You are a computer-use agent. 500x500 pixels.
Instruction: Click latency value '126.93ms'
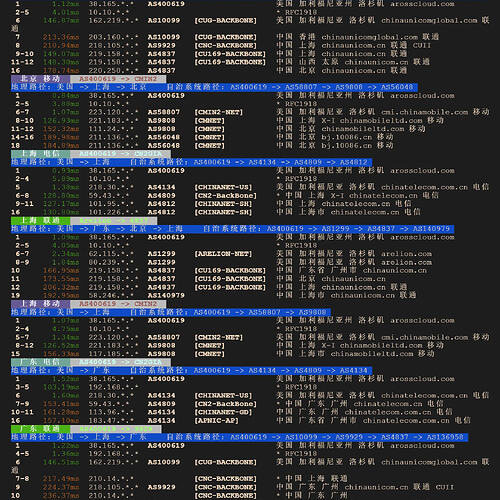[x=61, y=120]
